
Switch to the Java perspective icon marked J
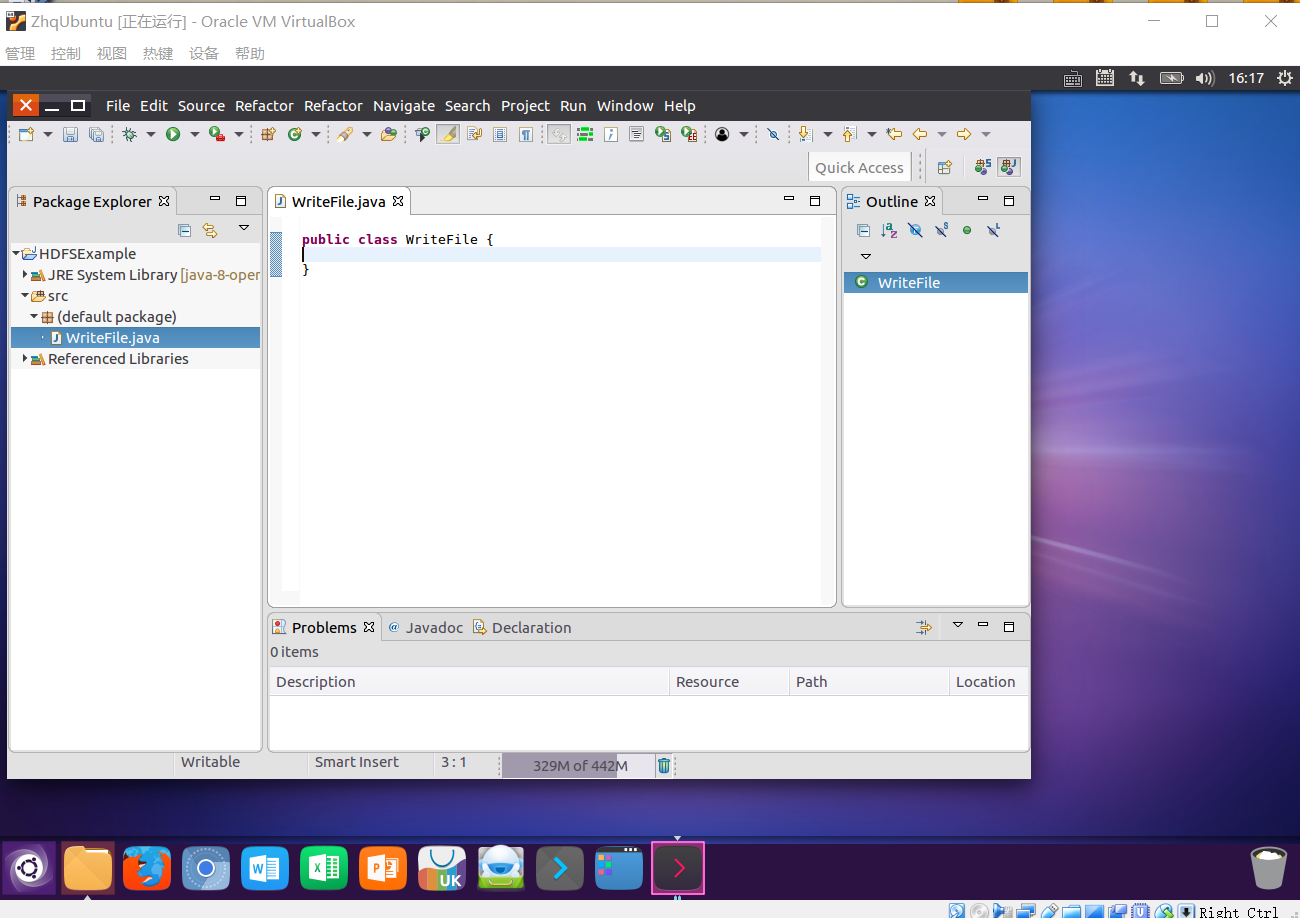point(1009,167)
